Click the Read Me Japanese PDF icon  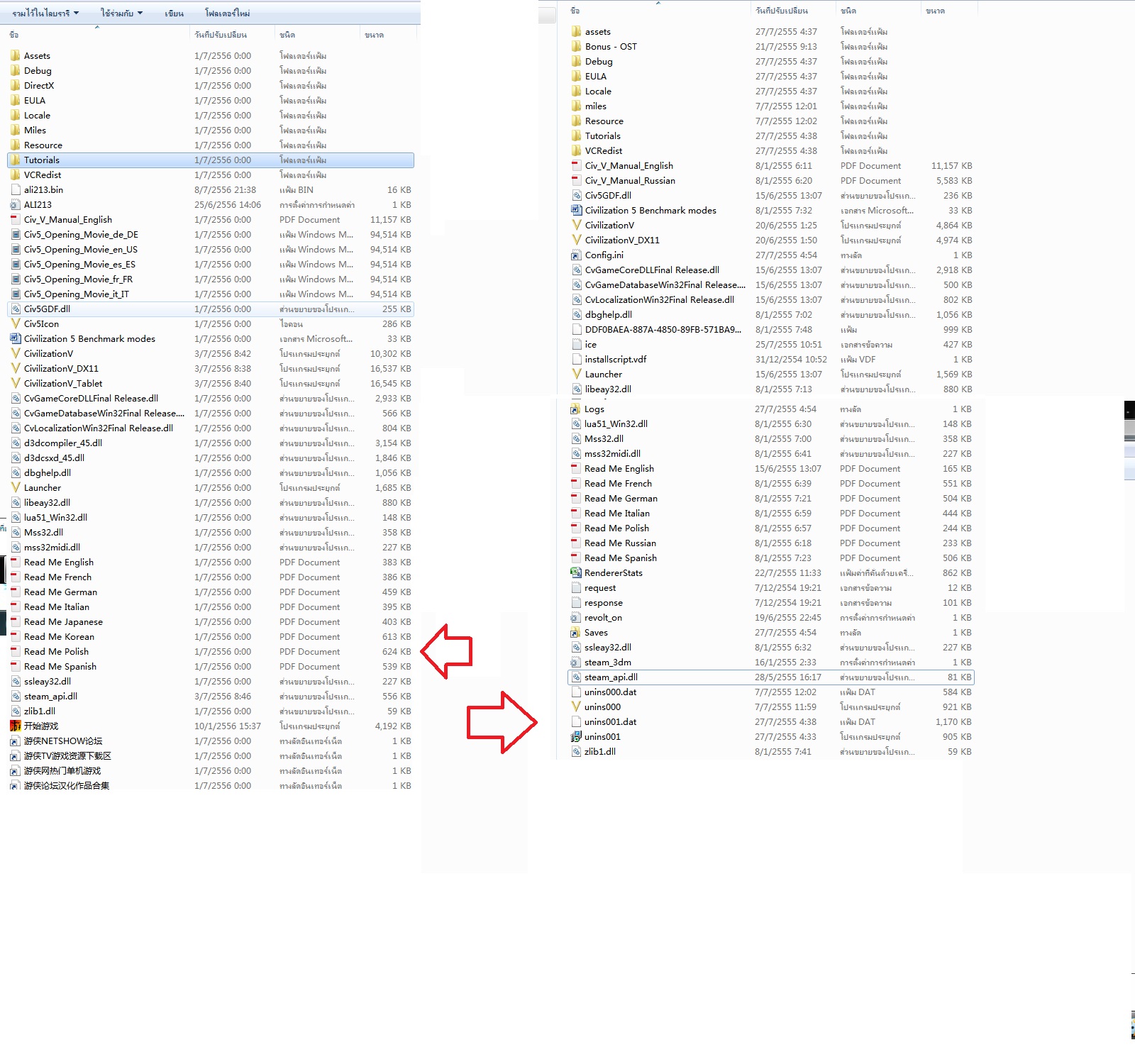click(16, 621)
